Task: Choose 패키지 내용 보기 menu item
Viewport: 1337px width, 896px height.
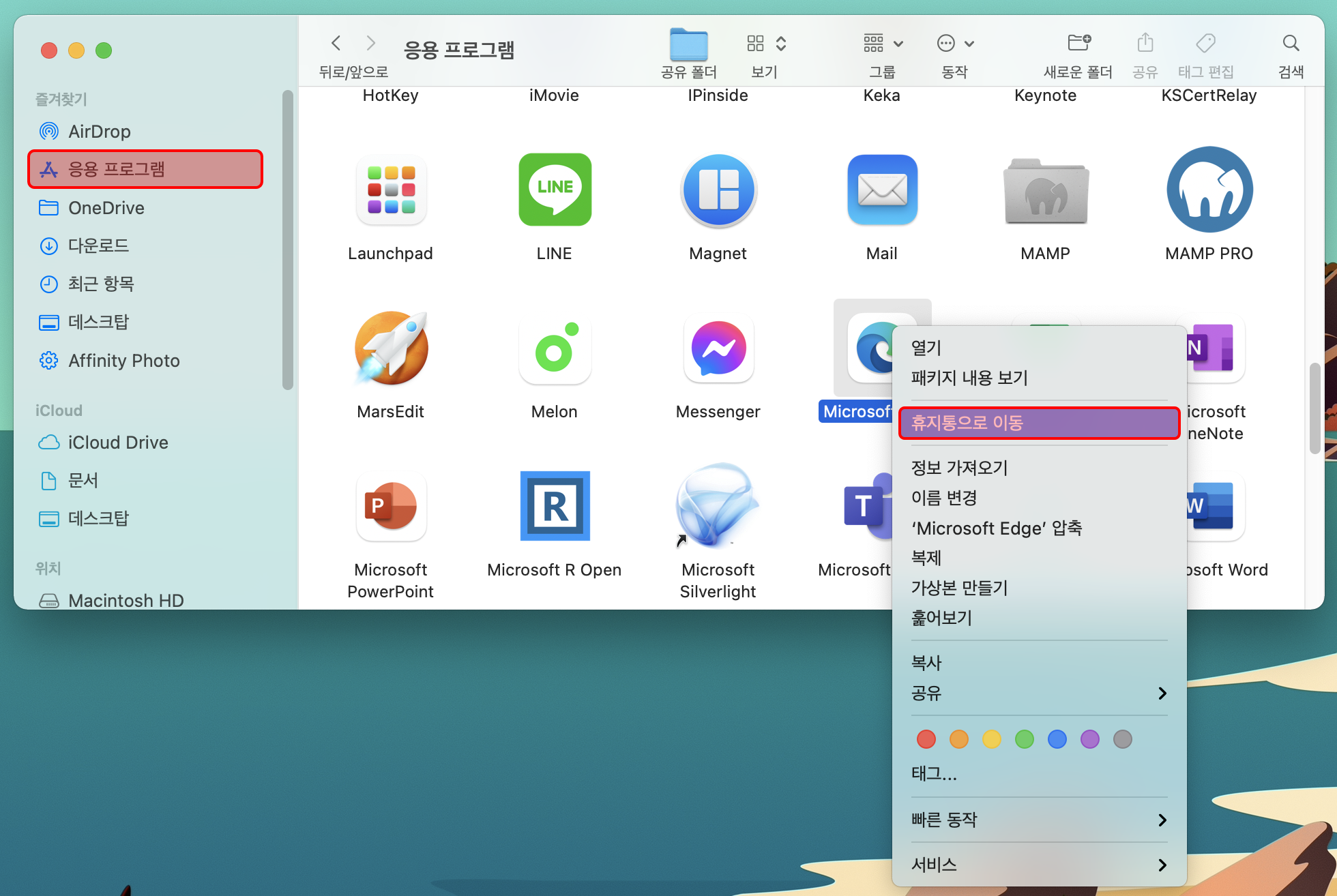Action: click(1039, 378)
